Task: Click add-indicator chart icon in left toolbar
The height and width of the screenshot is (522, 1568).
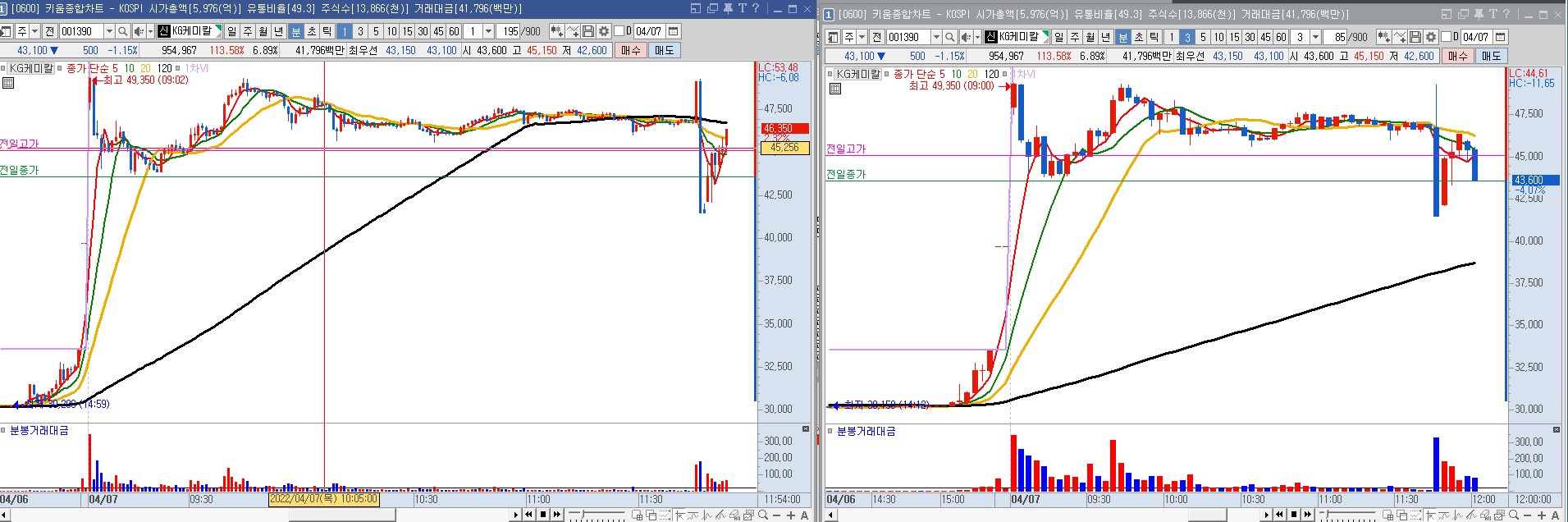Action: [x=557, y=31]
